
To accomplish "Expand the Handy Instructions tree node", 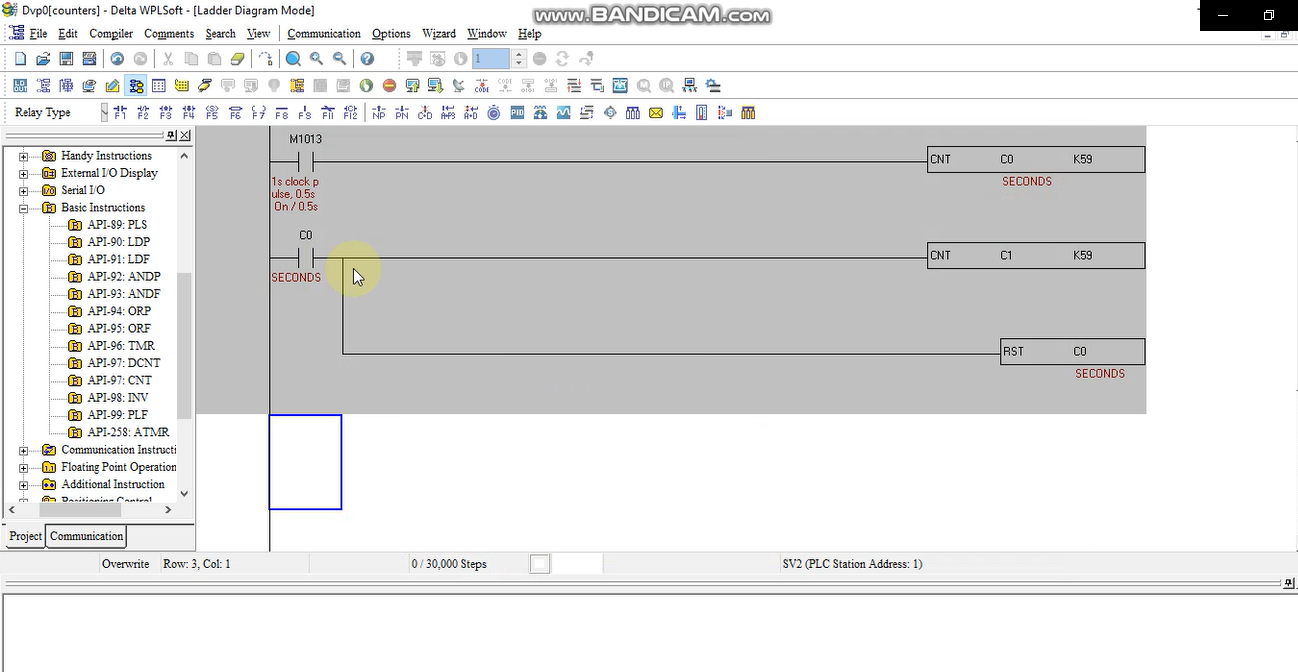I will click(x=22, y=155).
